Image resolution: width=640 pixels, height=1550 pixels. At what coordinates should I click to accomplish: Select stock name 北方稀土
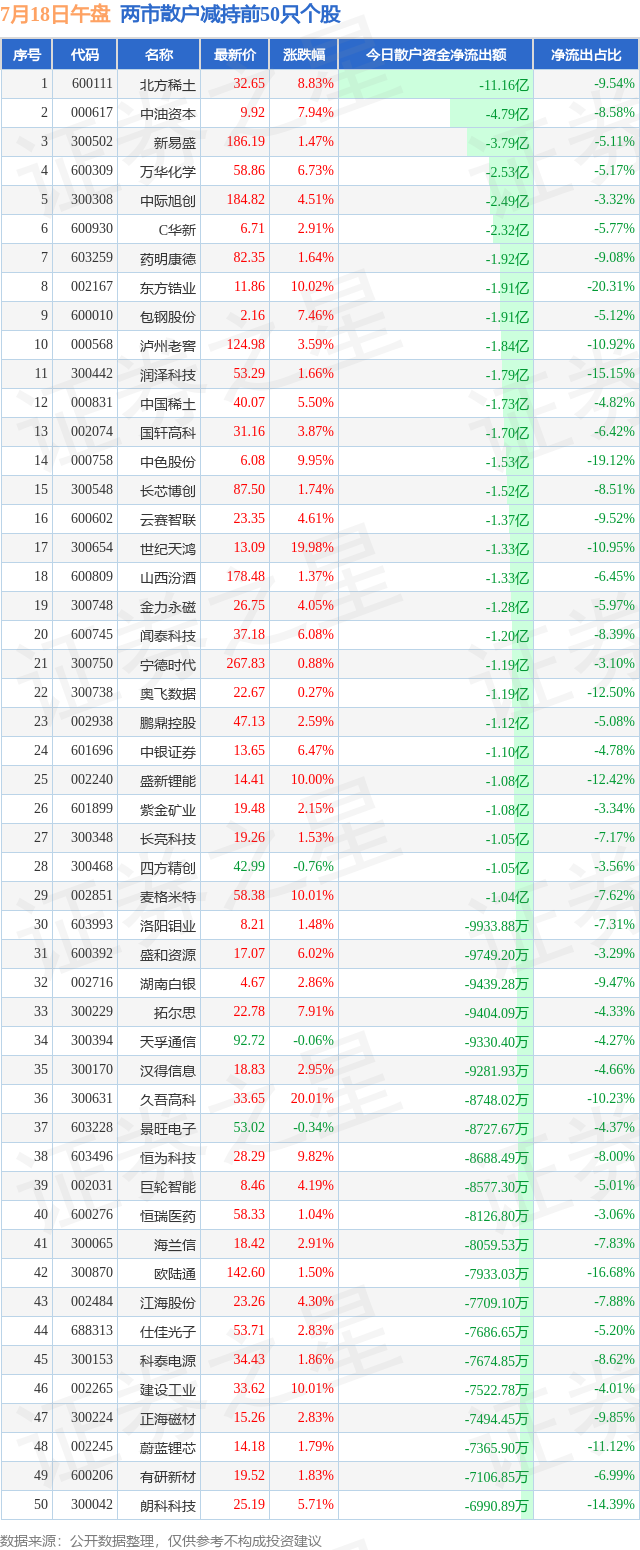168,85
